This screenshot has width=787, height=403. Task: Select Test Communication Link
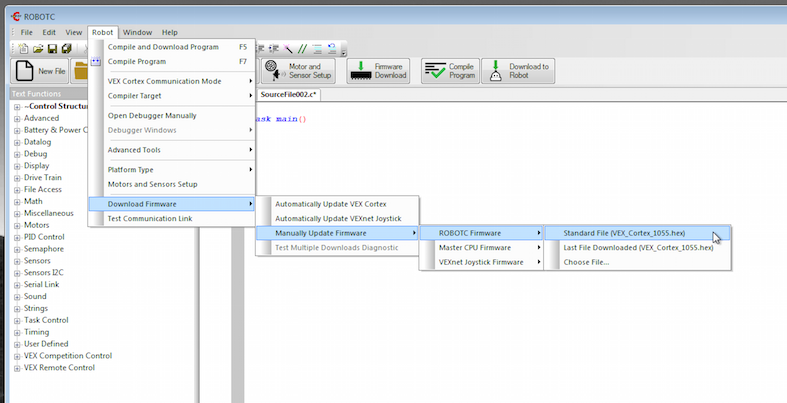[x=172, y=218]
